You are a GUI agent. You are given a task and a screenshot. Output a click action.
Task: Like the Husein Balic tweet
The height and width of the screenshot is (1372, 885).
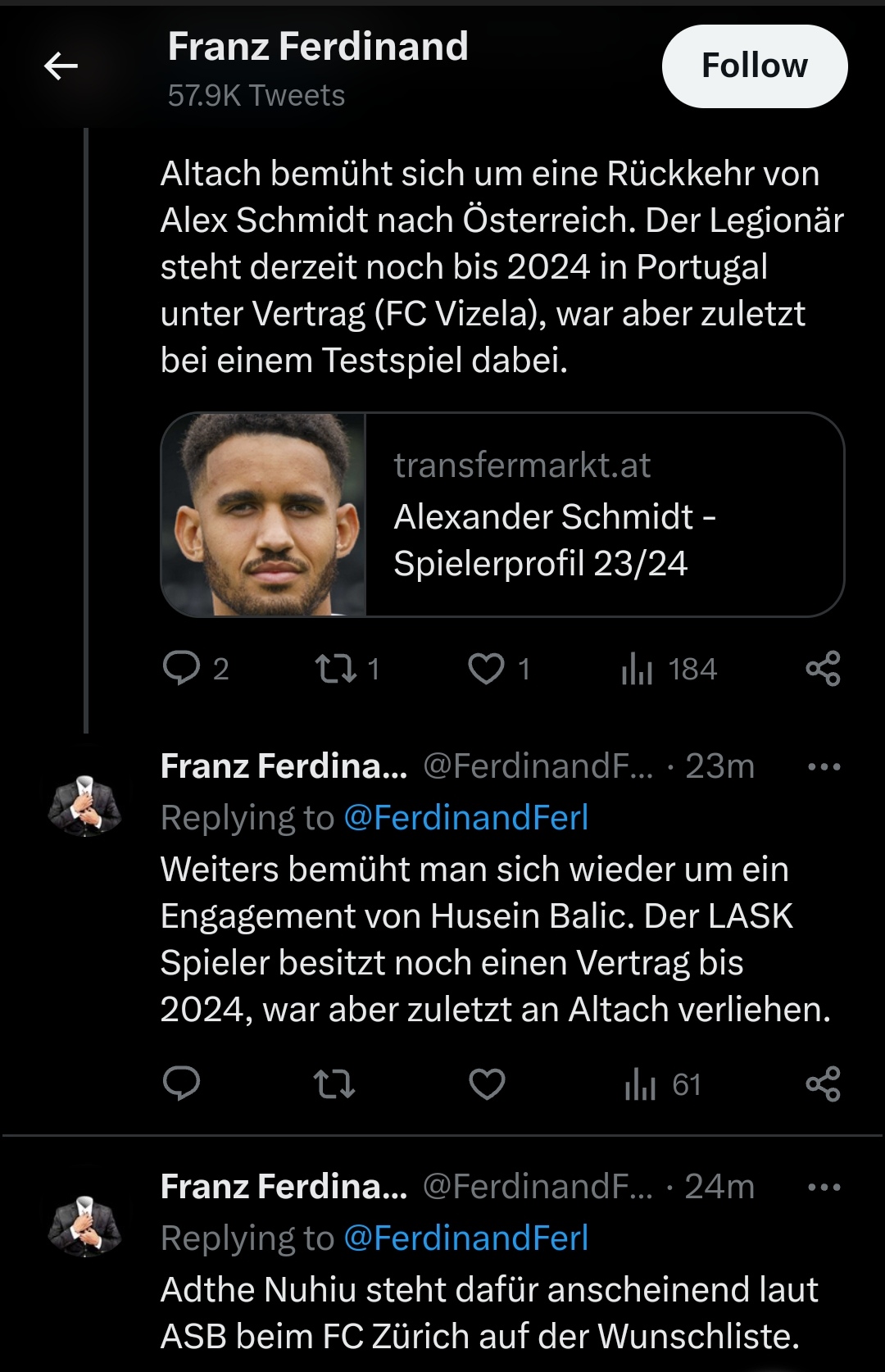[x=486, y=1084]
